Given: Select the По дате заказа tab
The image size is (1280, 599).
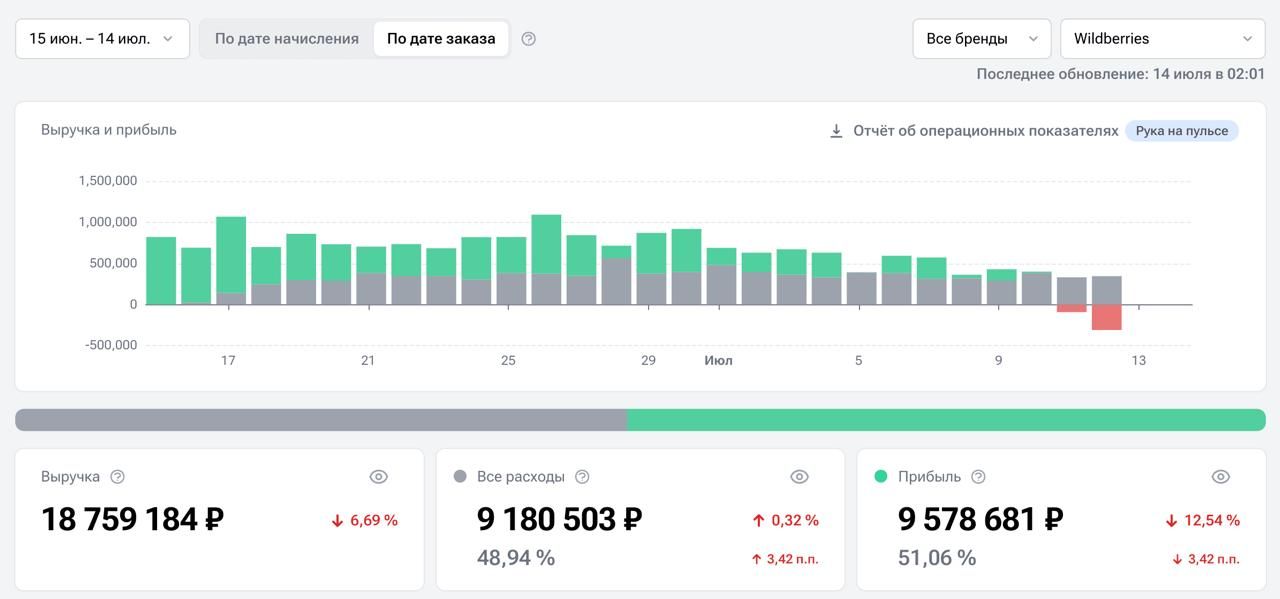Looking at the screenshot, I should pyautogui.click(x=441, y=39).
